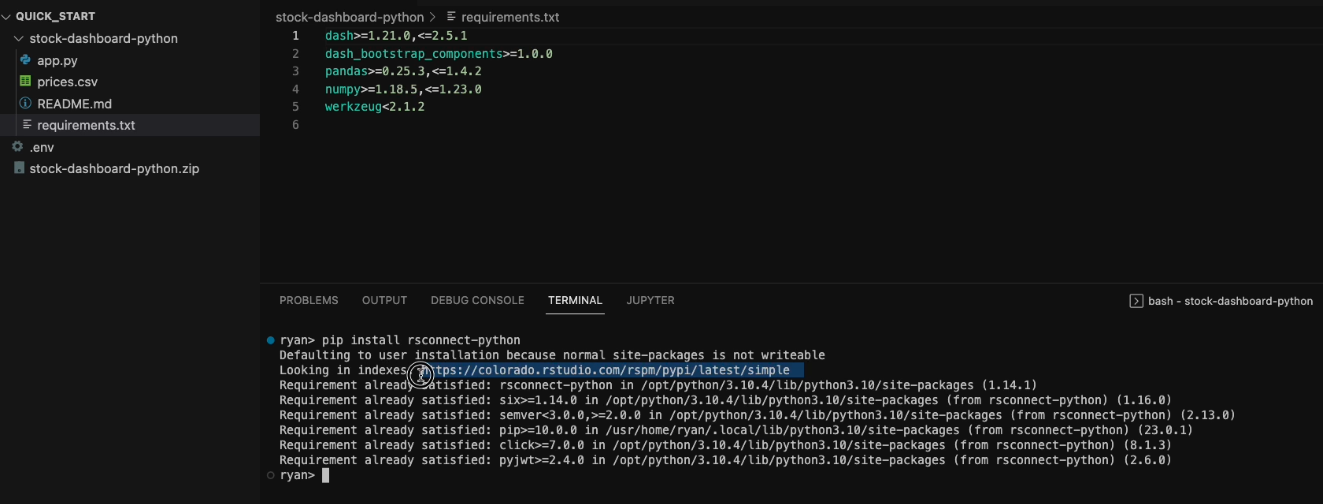Click the pyjwt>=2.4.0 requirement line

(725, 460)
